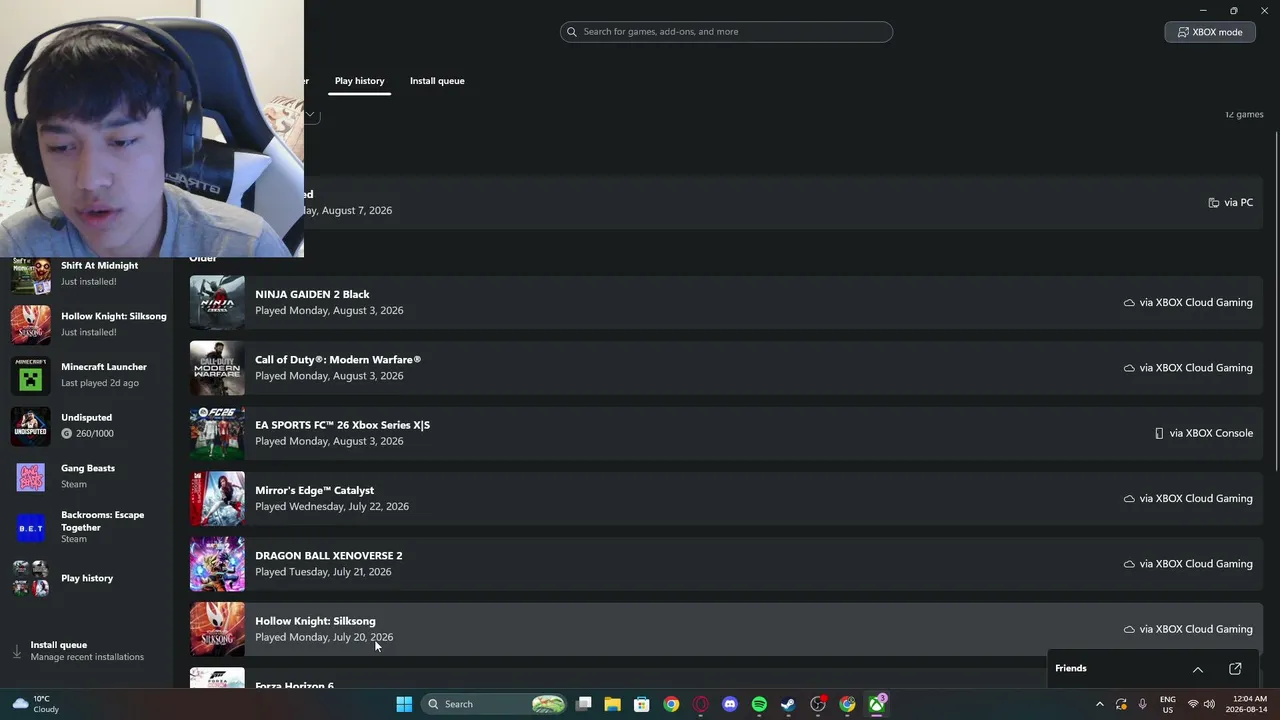Open network and volume quick settings
The height and width of the screenshot is (720, 1280).
1201,704
